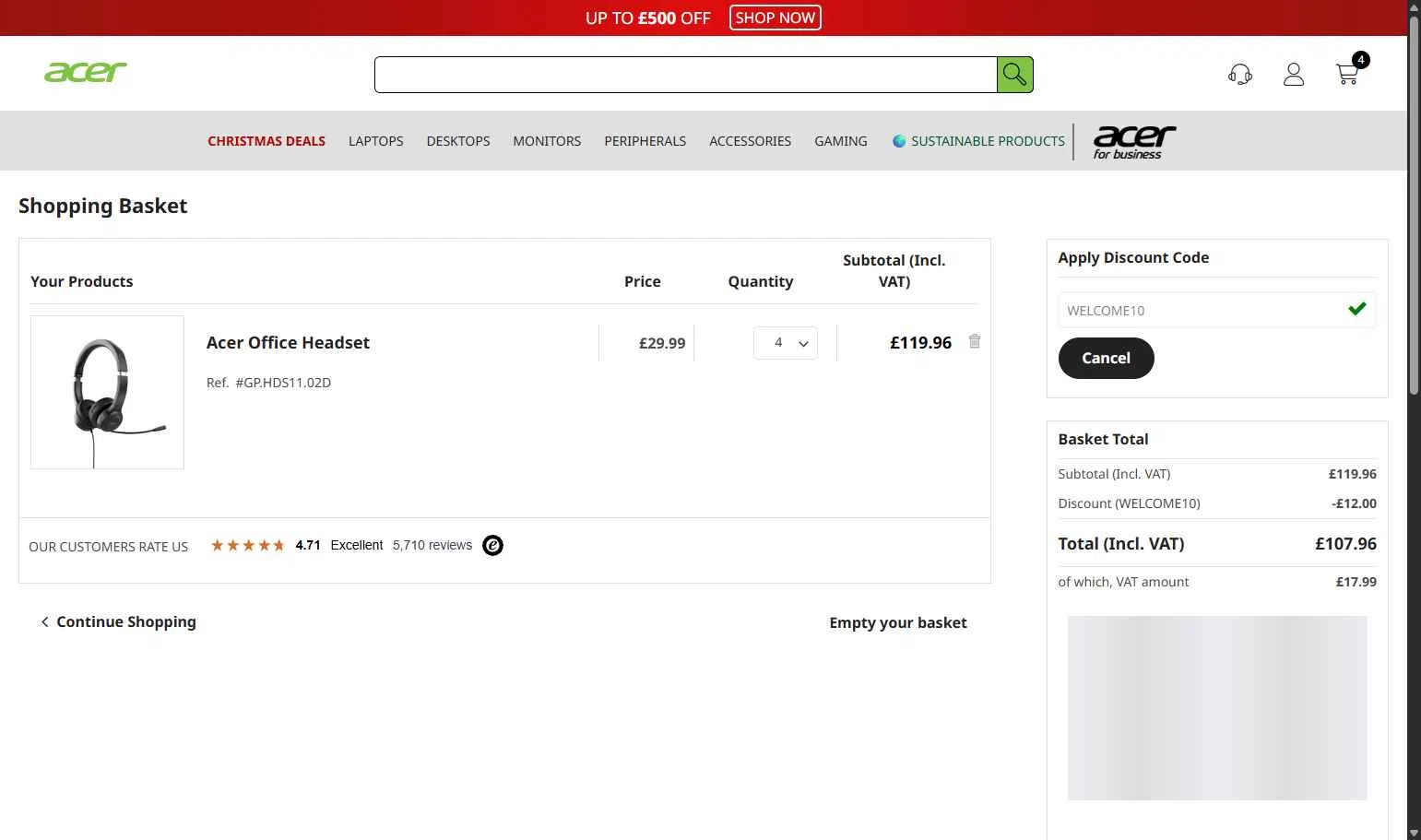Click the globe icon beside Sustainable Products
This screenshot has width=1421, height=840.
[899, 141]
